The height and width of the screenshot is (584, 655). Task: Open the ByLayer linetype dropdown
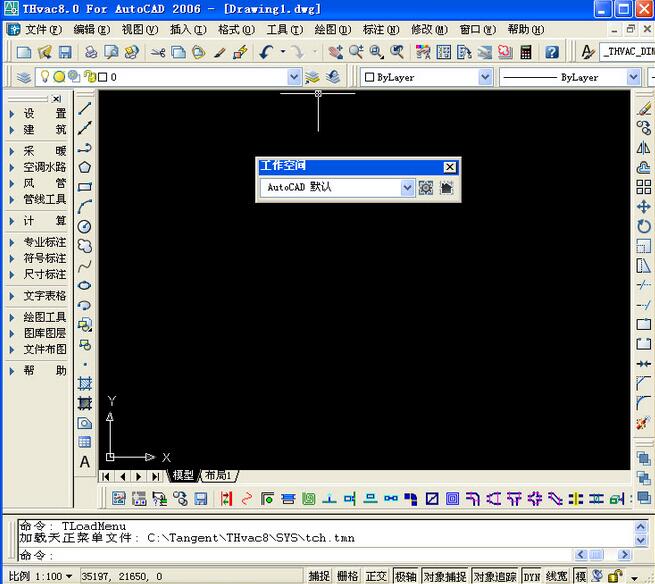pyautogui.click(x=633, y=77)
